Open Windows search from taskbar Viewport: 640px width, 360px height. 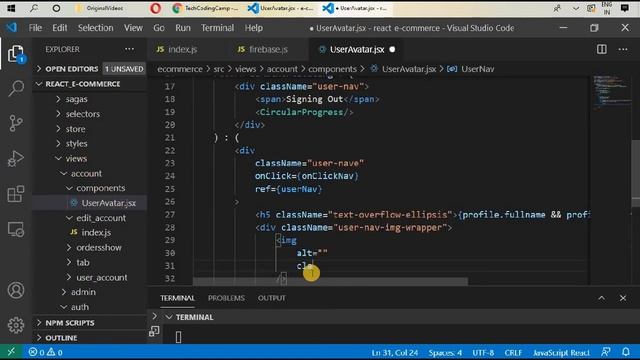coord(34,8)
